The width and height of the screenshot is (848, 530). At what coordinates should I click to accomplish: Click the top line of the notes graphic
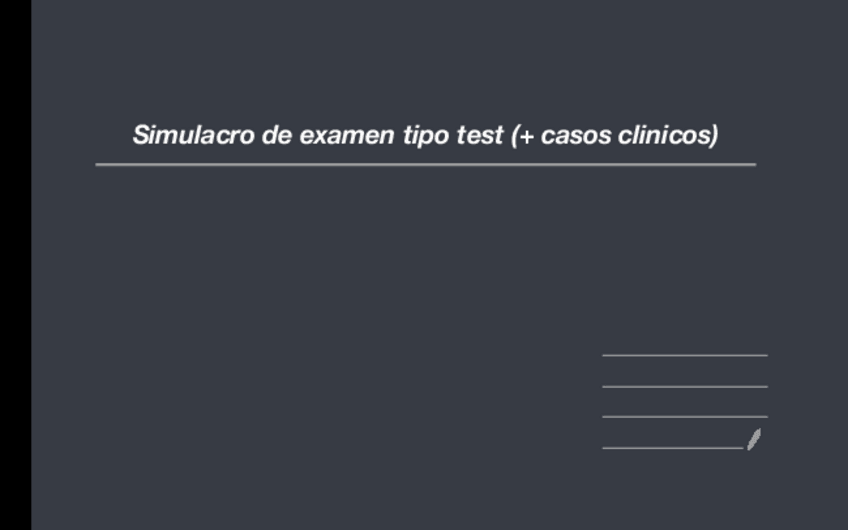coord(684,355)
